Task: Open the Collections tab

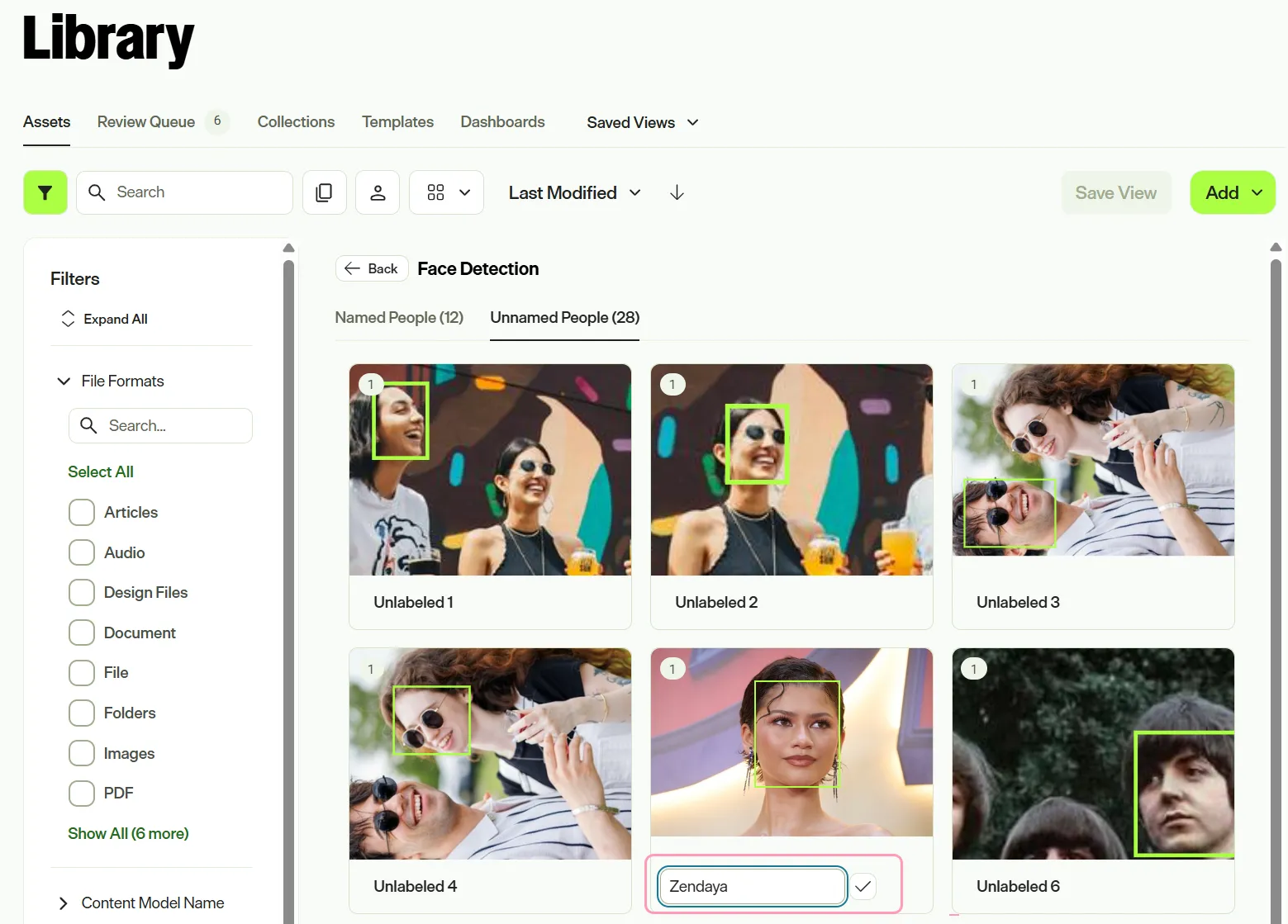Action: tap(296, 121)
